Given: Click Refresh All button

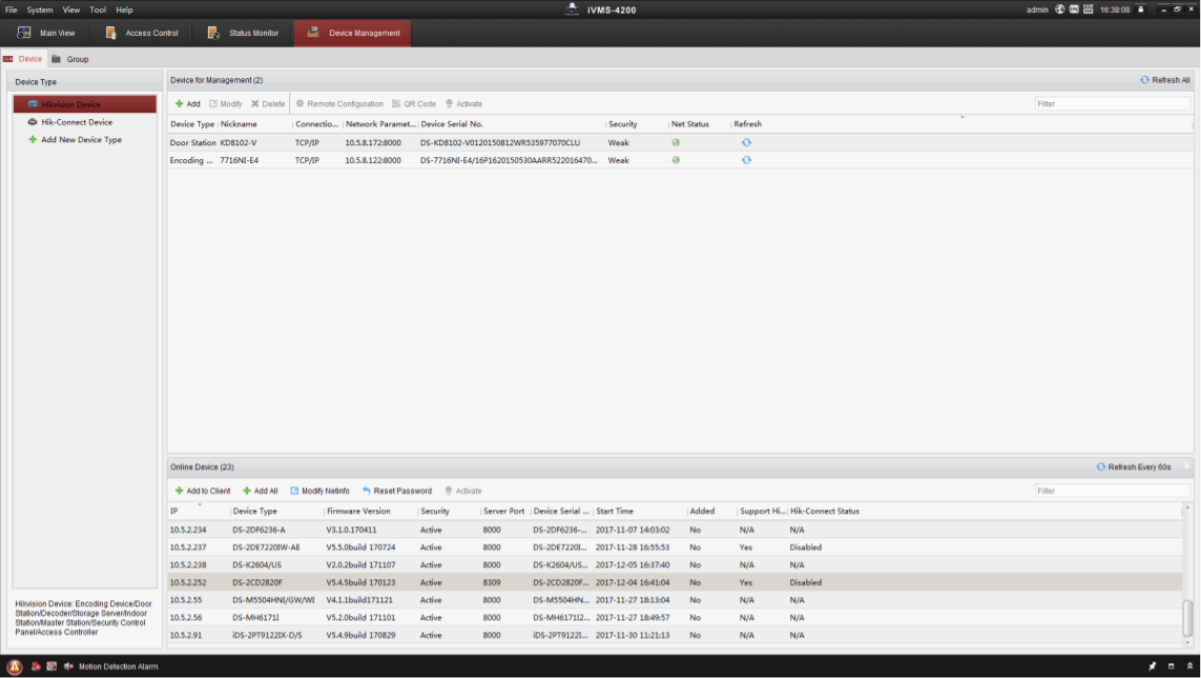Looking at the screenshot, I should click(x=1165, y=80).
